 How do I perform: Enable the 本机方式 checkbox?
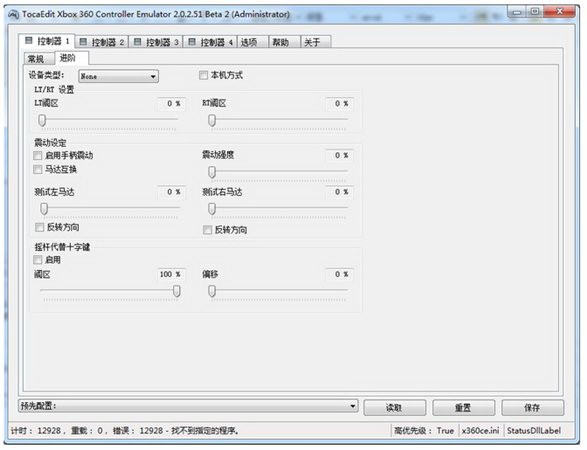click(203, 76)
